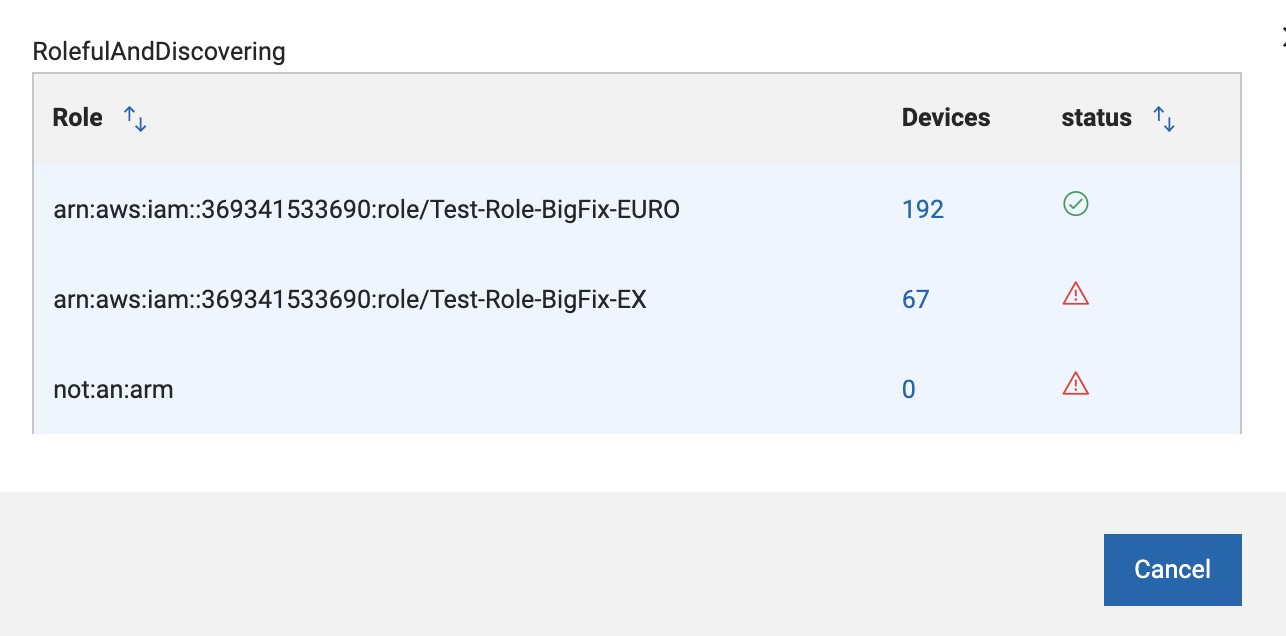Click the status column header label
1286x636 pixels.
click(1096, 118)
